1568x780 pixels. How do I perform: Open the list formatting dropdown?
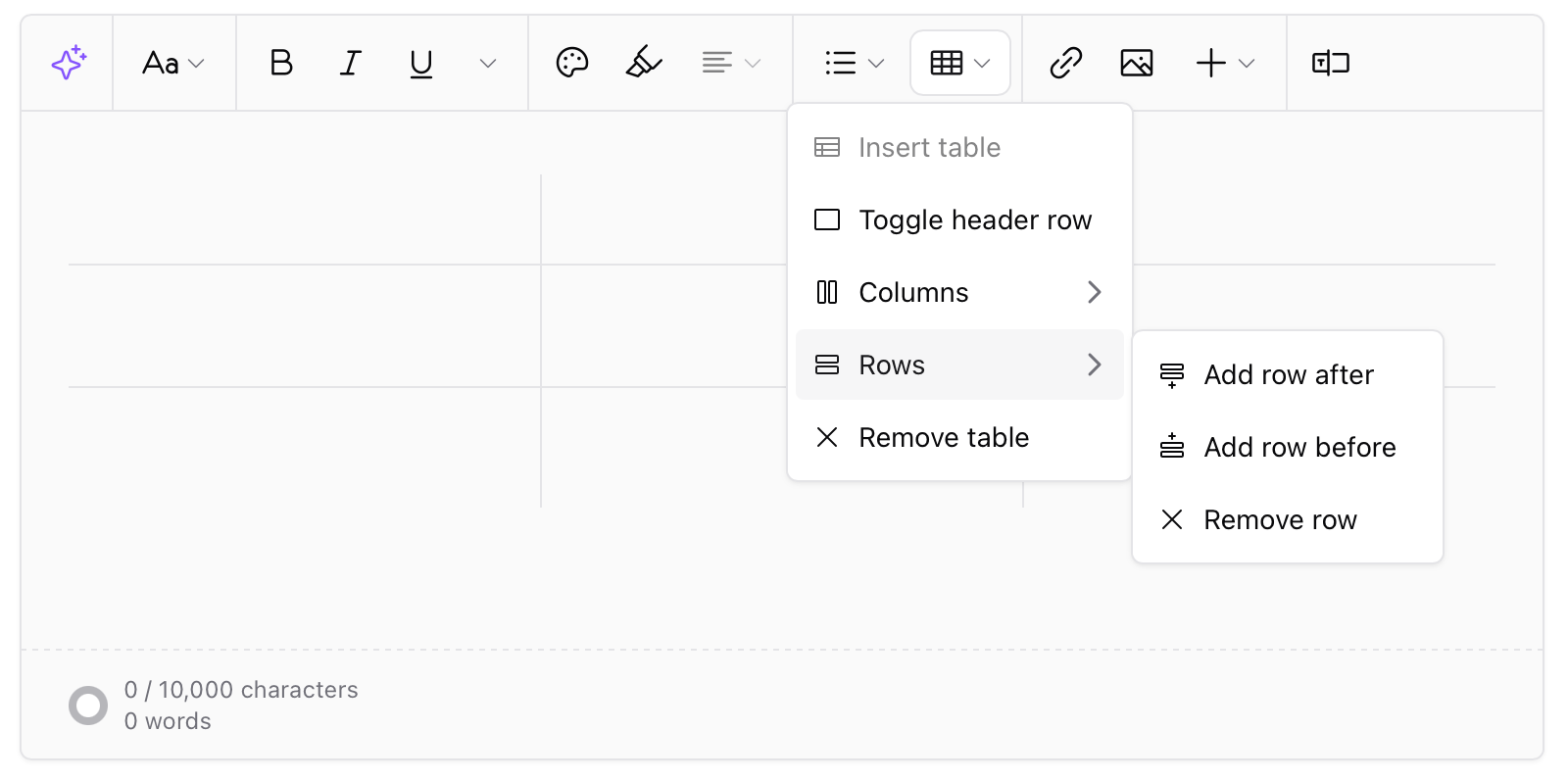click(851, 63)
